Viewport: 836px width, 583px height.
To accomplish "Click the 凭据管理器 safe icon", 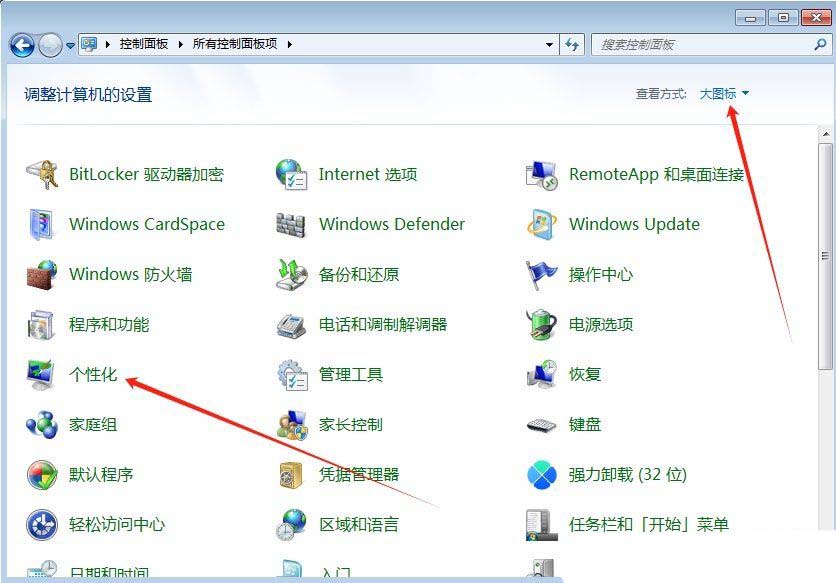I will pyautogui.click(x=291, y=475).
